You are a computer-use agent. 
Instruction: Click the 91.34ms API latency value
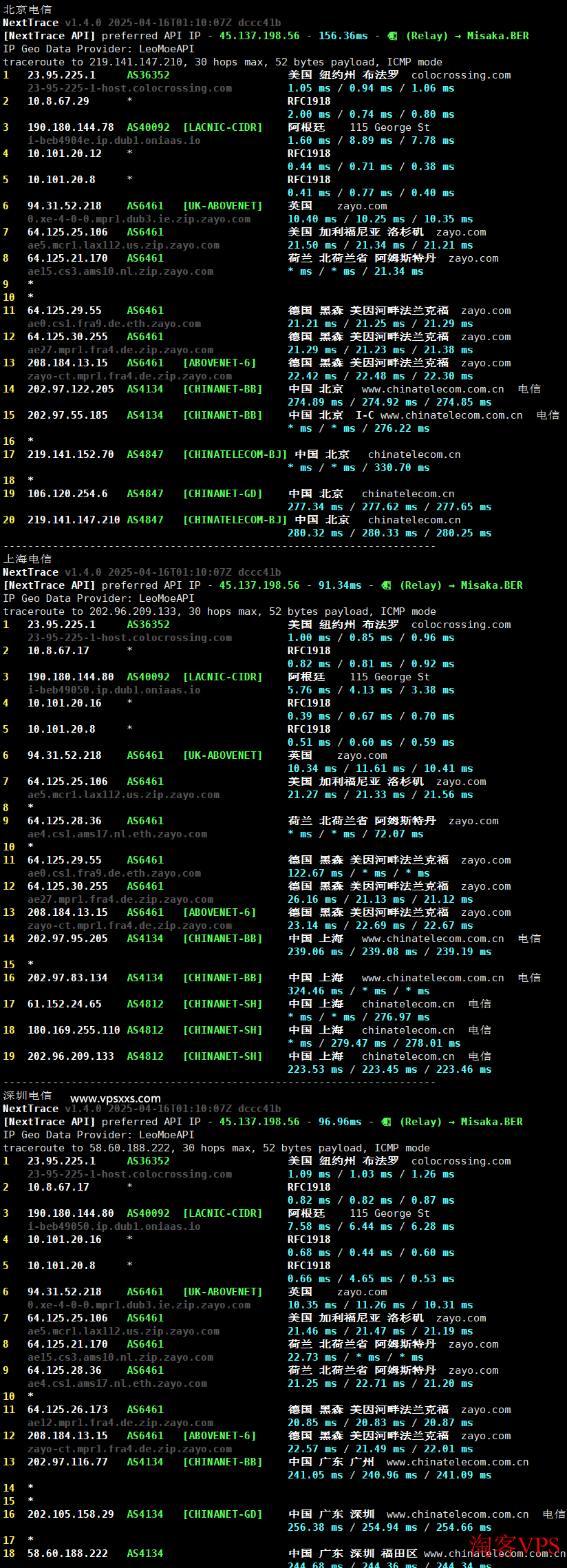pos(340,585)
